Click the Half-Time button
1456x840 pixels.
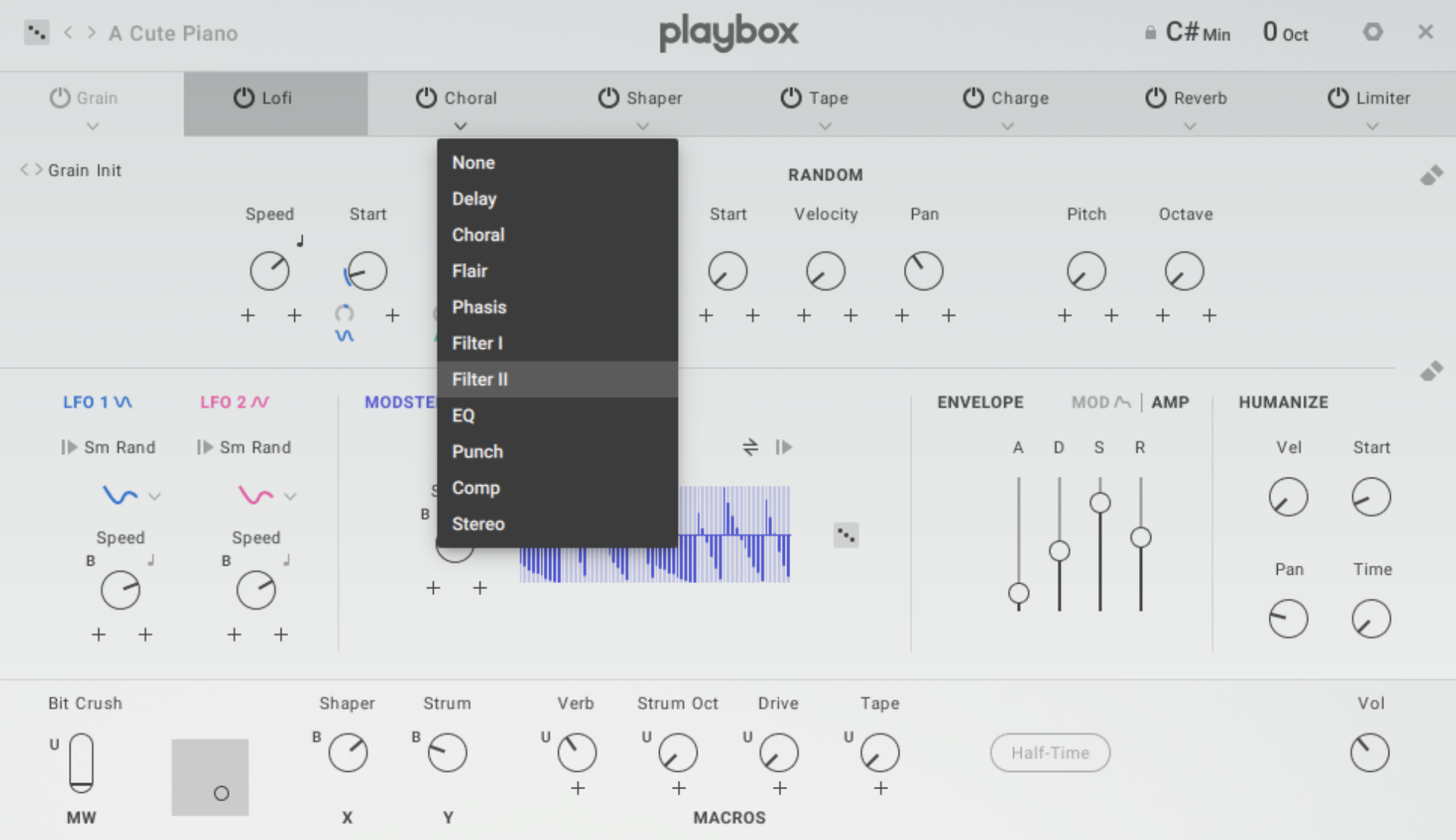pos(1050,752)
